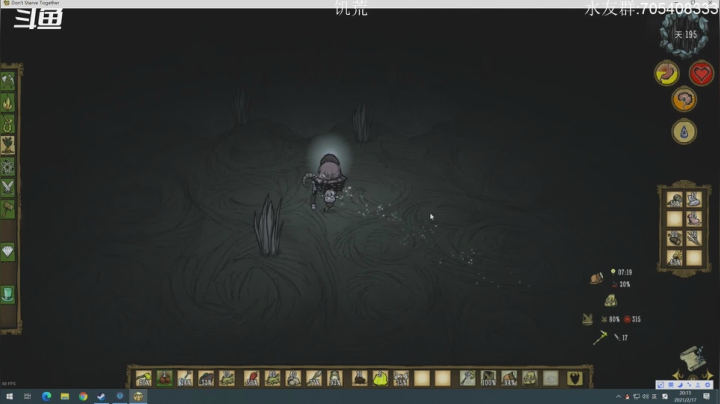Open Google Chrome from the taskbar
The width and height of the screenshot is (720, 404).
pyautogui.click(x=83, y=396)
